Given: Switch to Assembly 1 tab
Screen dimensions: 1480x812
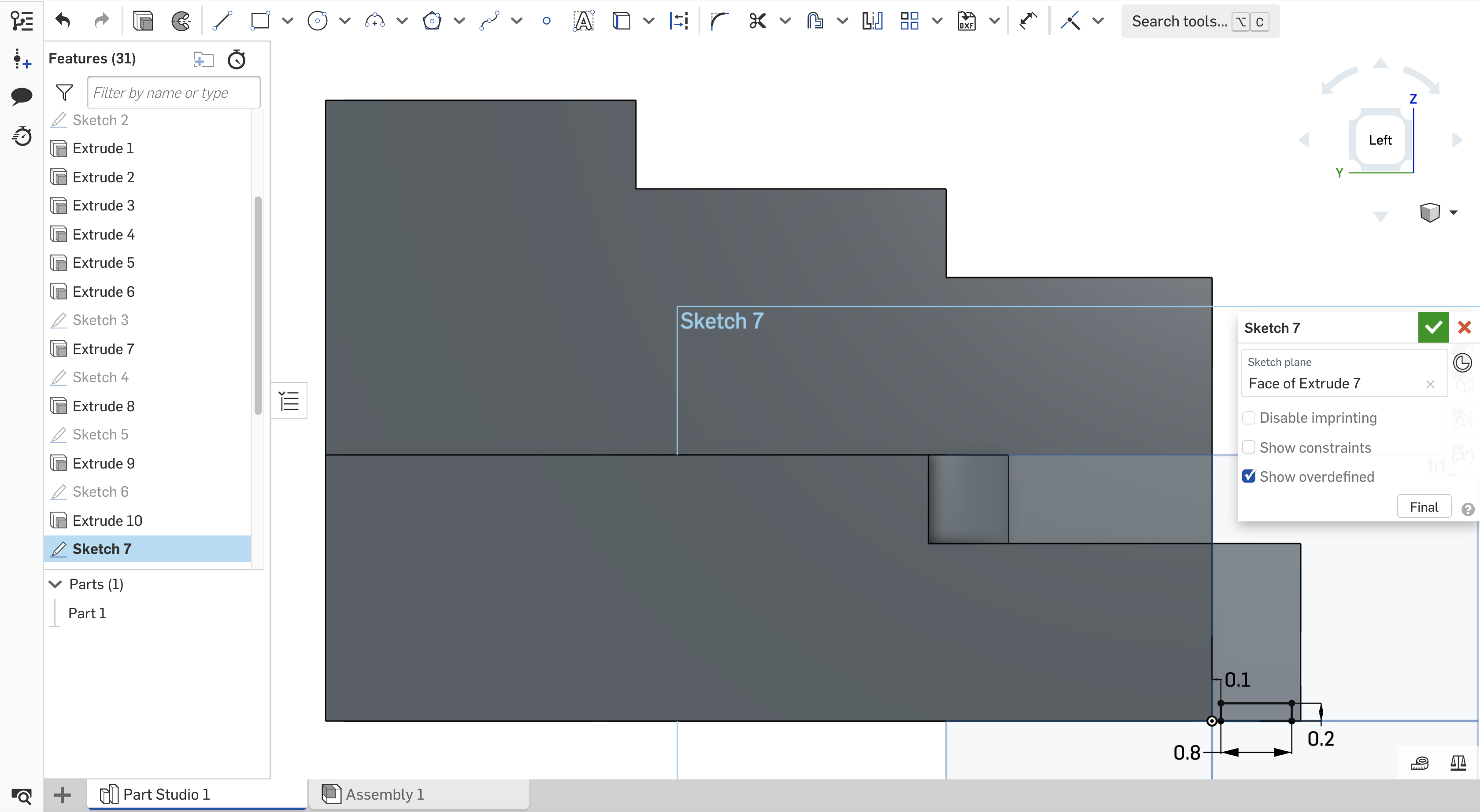Looking at the screenshot, I should click(384, 793).
